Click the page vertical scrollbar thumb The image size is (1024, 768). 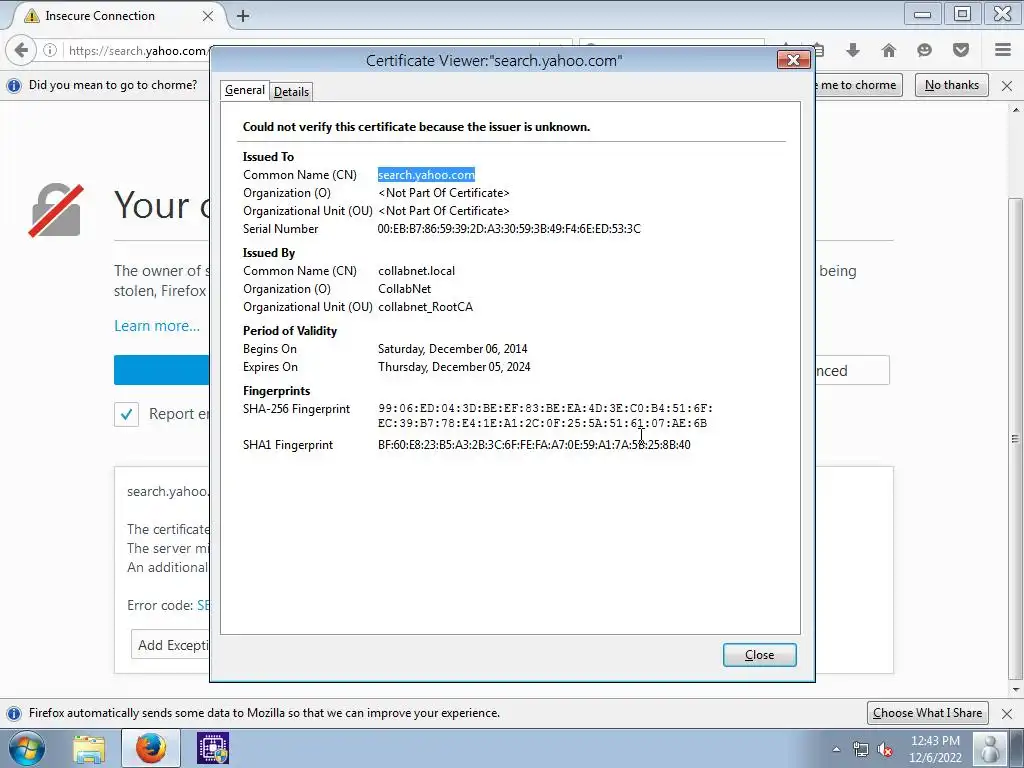(1015, 439)
